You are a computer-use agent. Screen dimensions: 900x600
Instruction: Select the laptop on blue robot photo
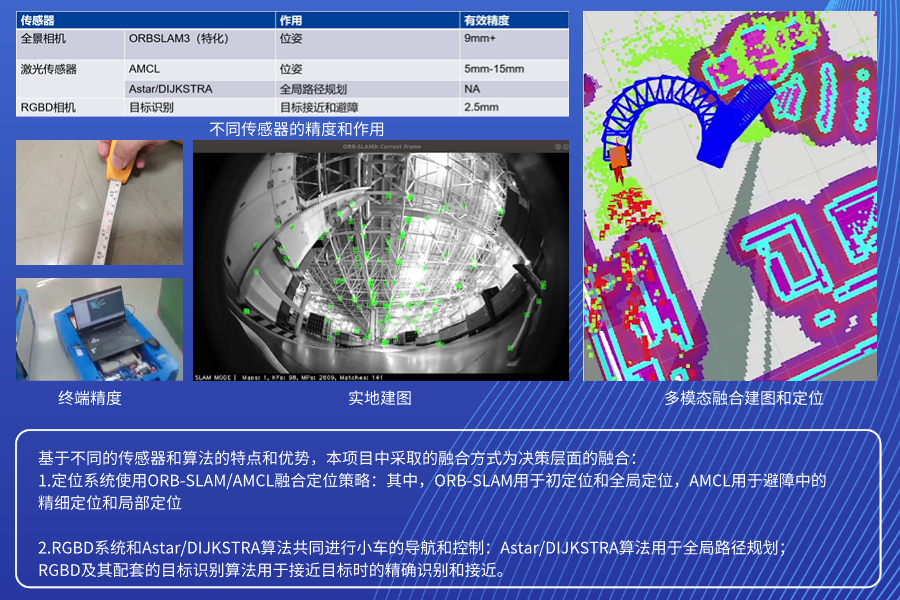[x=99, y=329]
